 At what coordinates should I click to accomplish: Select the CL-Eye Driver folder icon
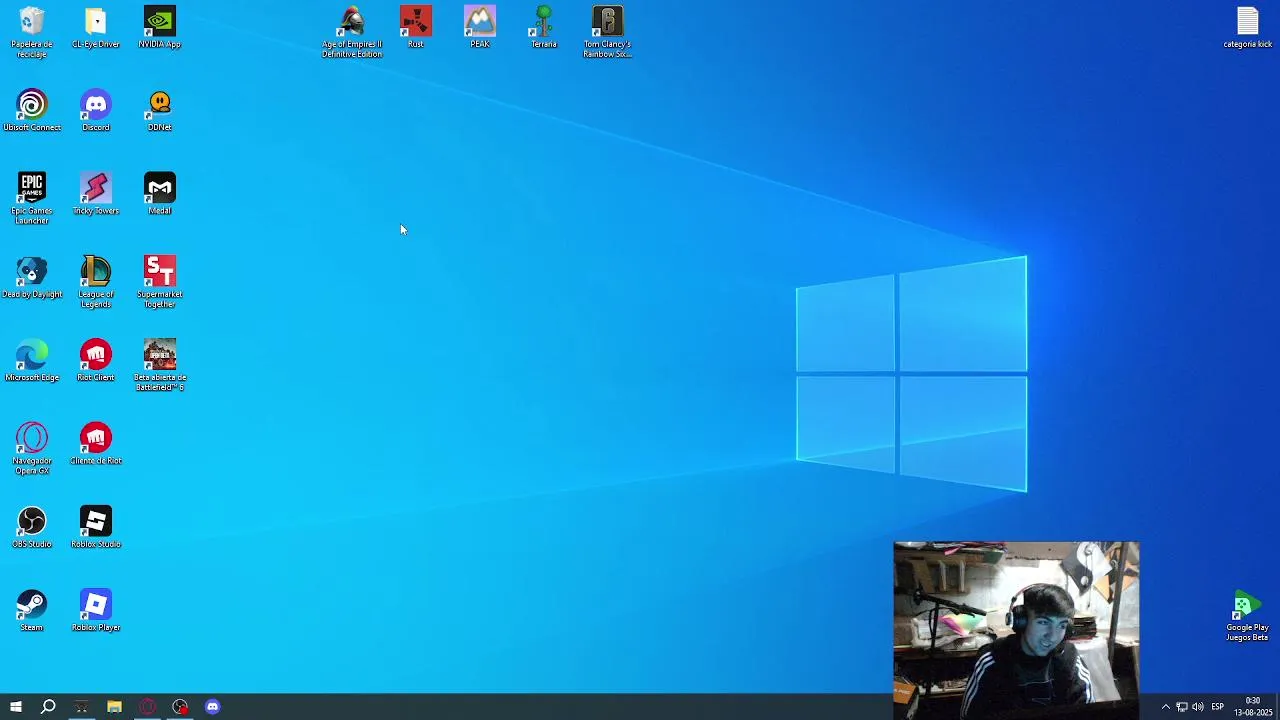[96, 28]
